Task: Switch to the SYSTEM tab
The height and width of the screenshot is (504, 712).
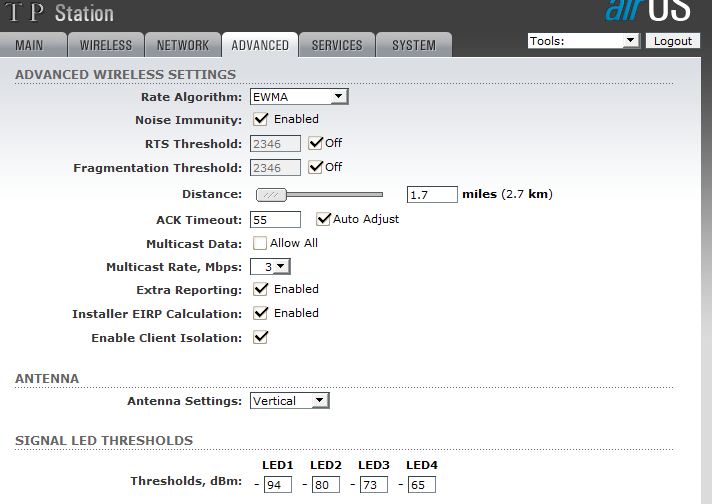Action: (414, 45)
